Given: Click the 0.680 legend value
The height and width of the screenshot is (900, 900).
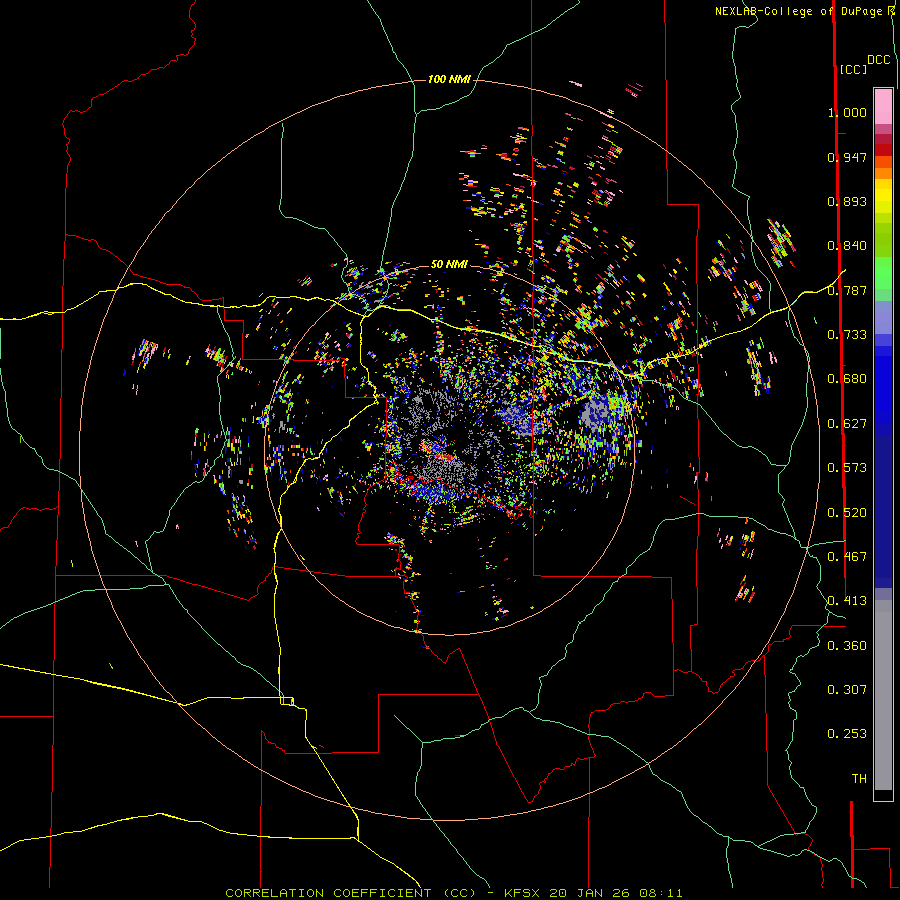Looking at the screenshot, I should (x=847, y=379).
